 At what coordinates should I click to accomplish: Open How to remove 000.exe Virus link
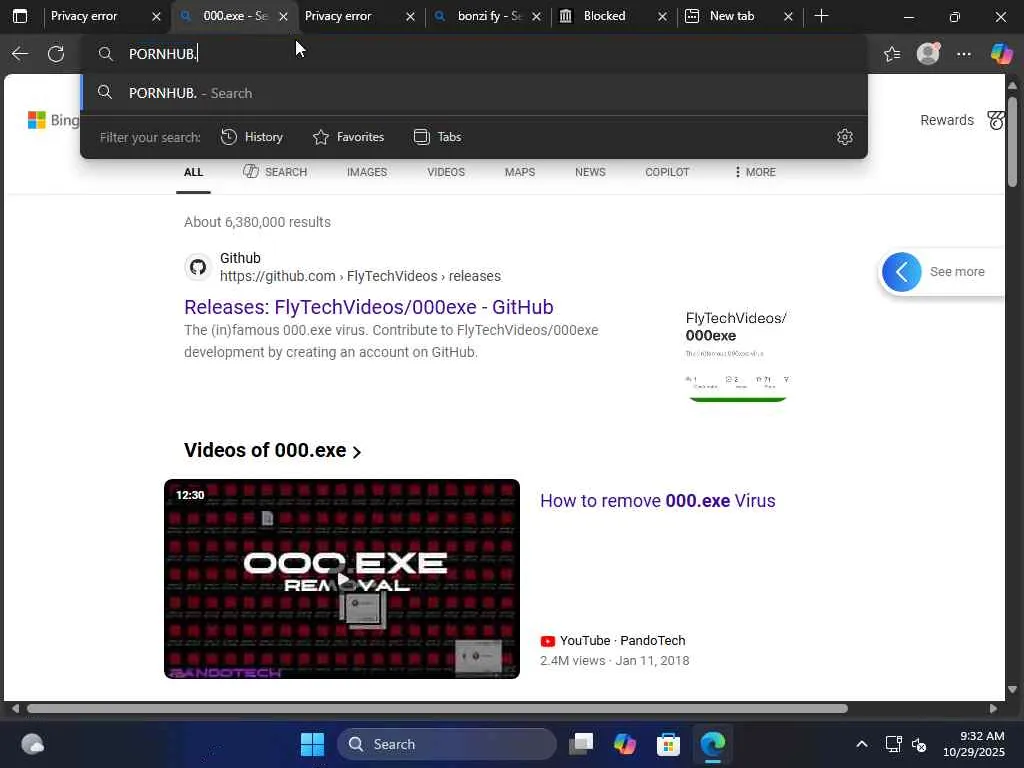(x=658, y=501)
